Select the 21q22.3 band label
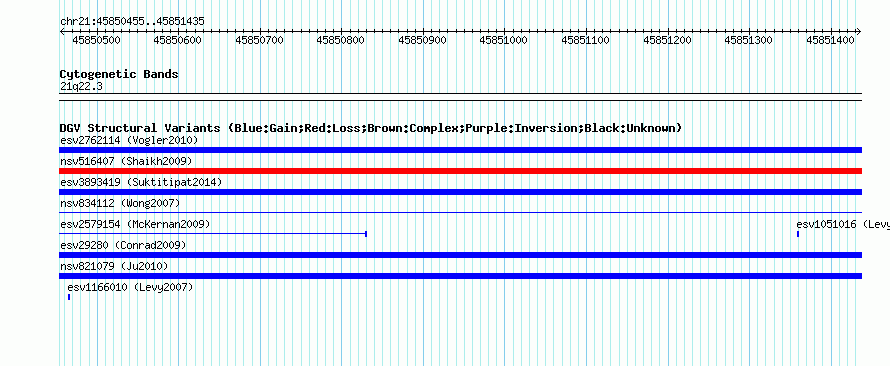Screen dimensions: 890x366 pos(81,86)
